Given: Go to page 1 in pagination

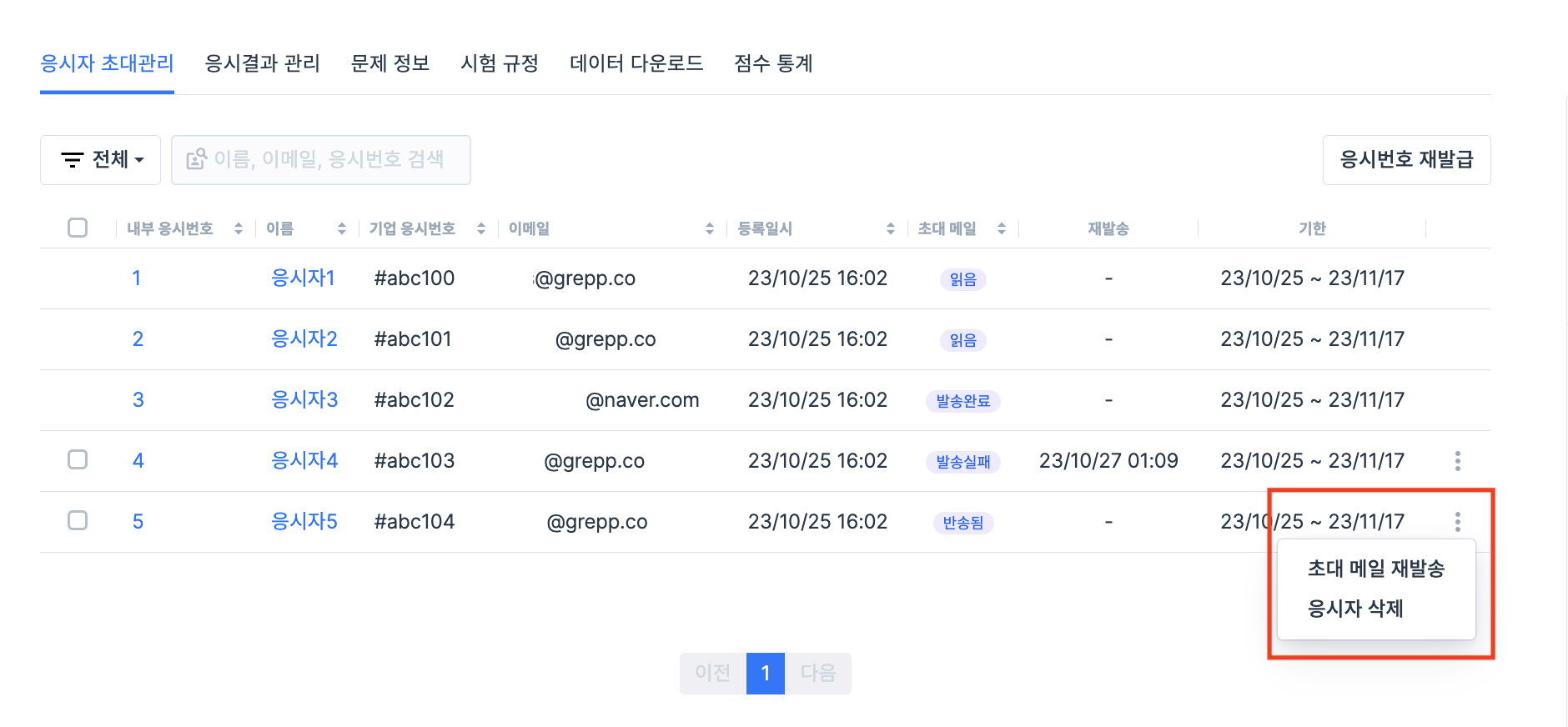Looking at the screenshot, I should [765, 673].
